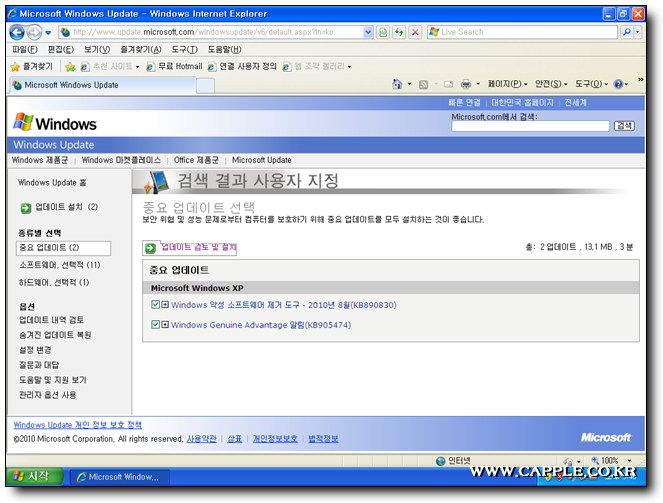Open the 즐겨찾기(A) menu

141,49
